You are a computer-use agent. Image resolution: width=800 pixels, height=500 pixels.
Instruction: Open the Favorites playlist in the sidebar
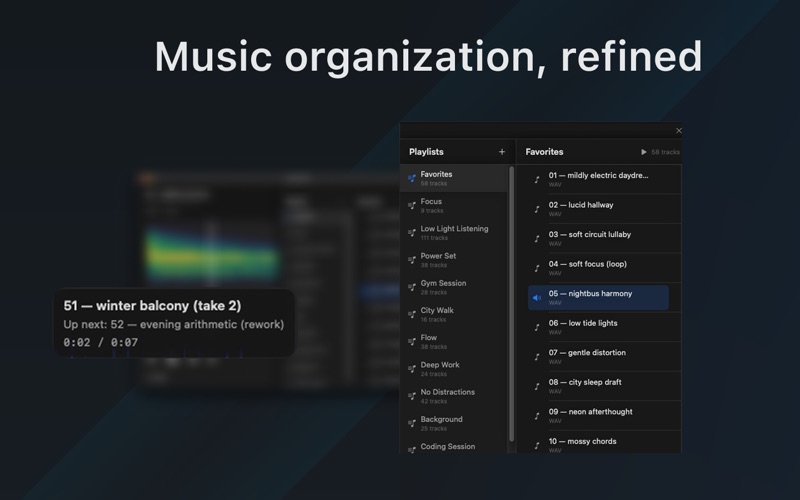pyautogui.click(x=454, y=178)
